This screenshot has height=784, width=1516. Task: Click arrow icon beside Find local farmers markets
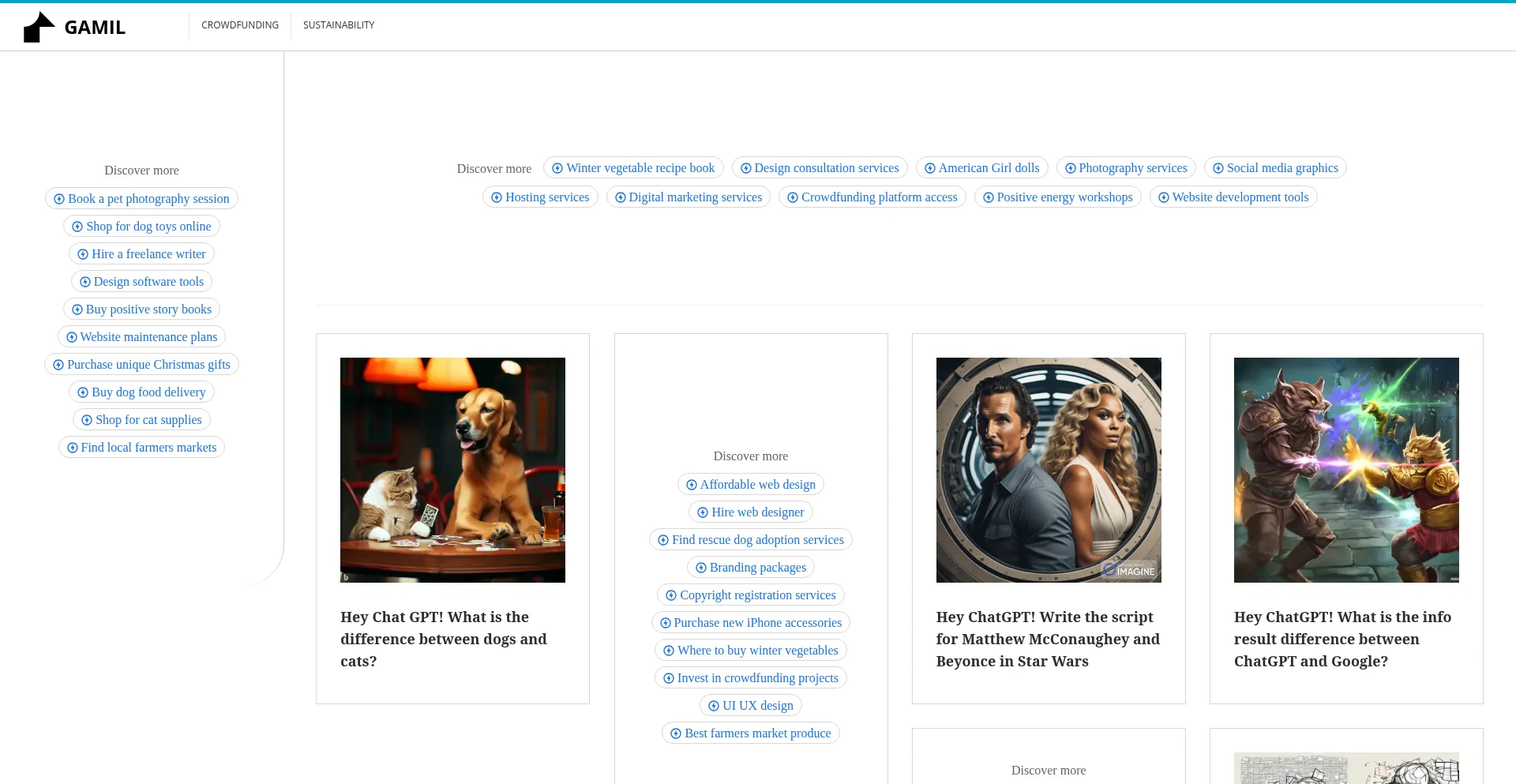pyautogui.click(x=73, y=448)
